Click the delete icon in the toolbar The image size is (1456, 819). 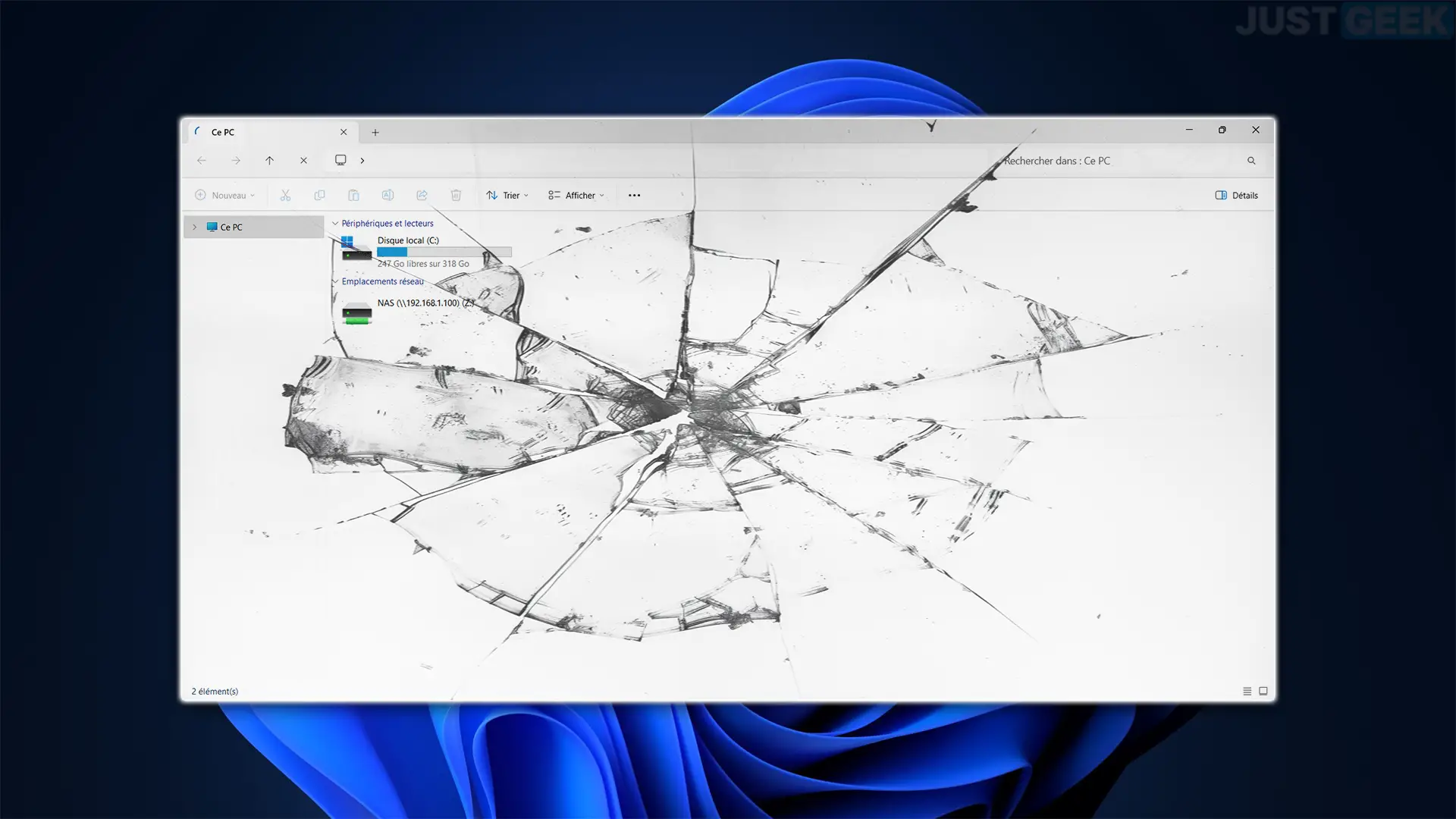[x=456, y=195]
